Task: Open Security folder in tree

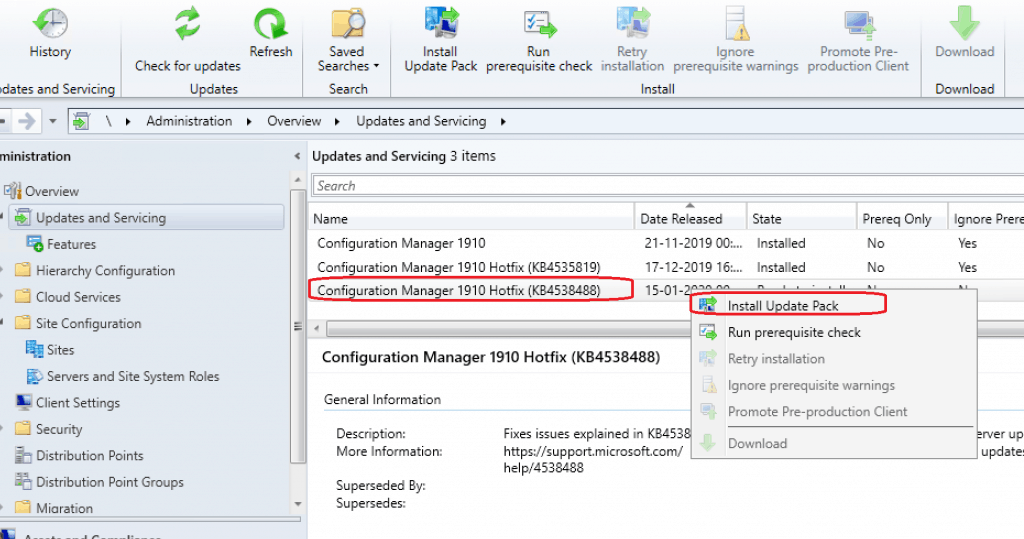Action: [x=59, y=429]
